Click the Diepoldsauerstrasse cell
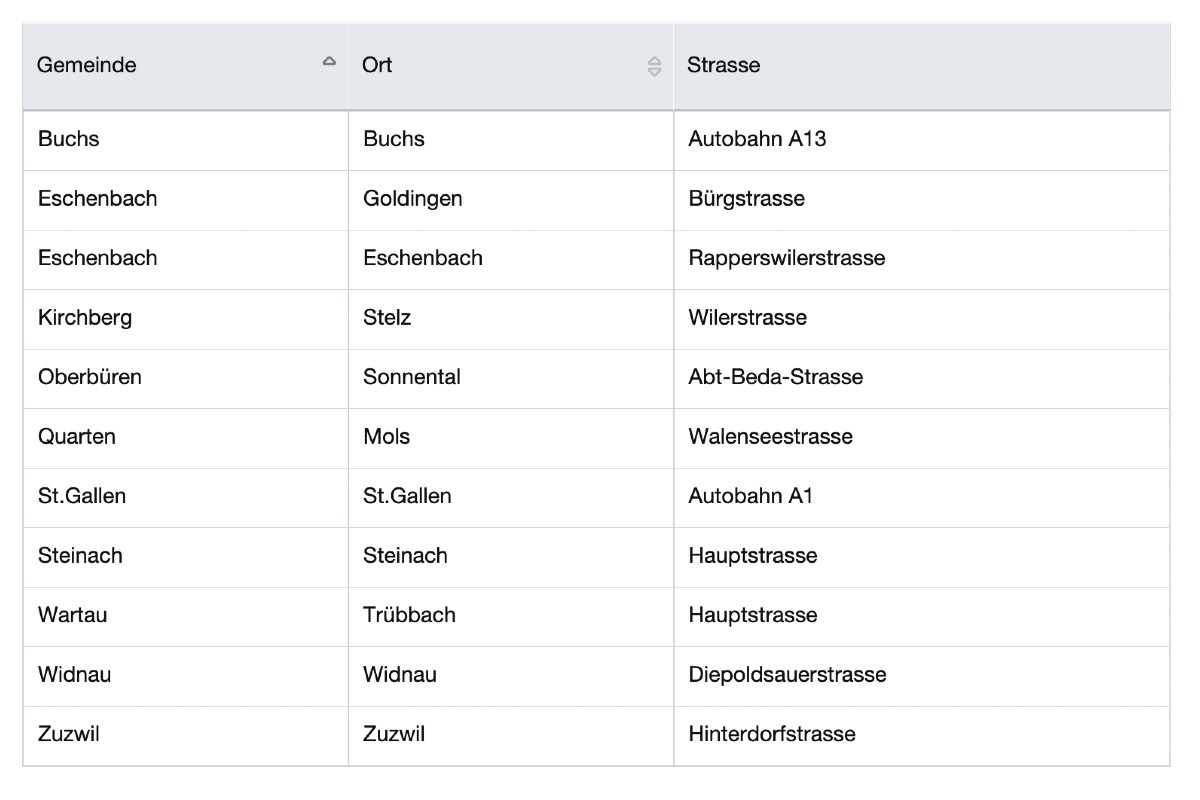The image size is (1200, 800). [x=787, y=675]
